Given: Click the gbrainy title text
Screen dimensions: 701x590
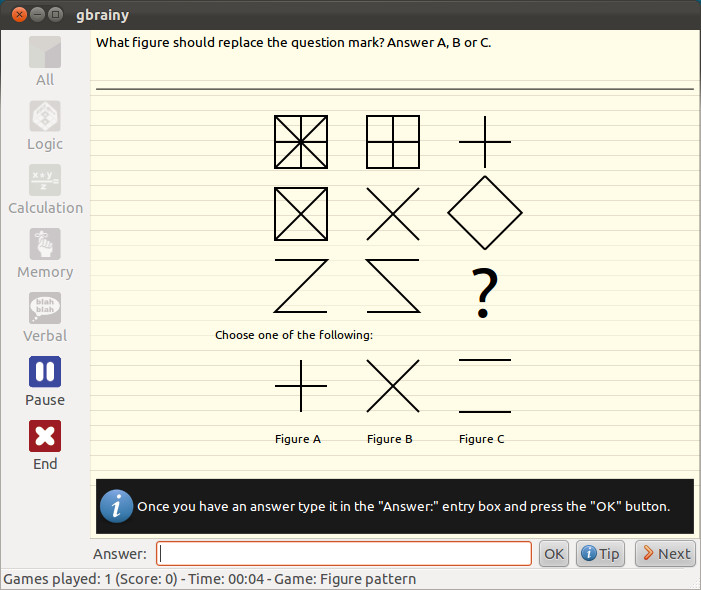Looking at the screenshot, I should tap(102, 15).
